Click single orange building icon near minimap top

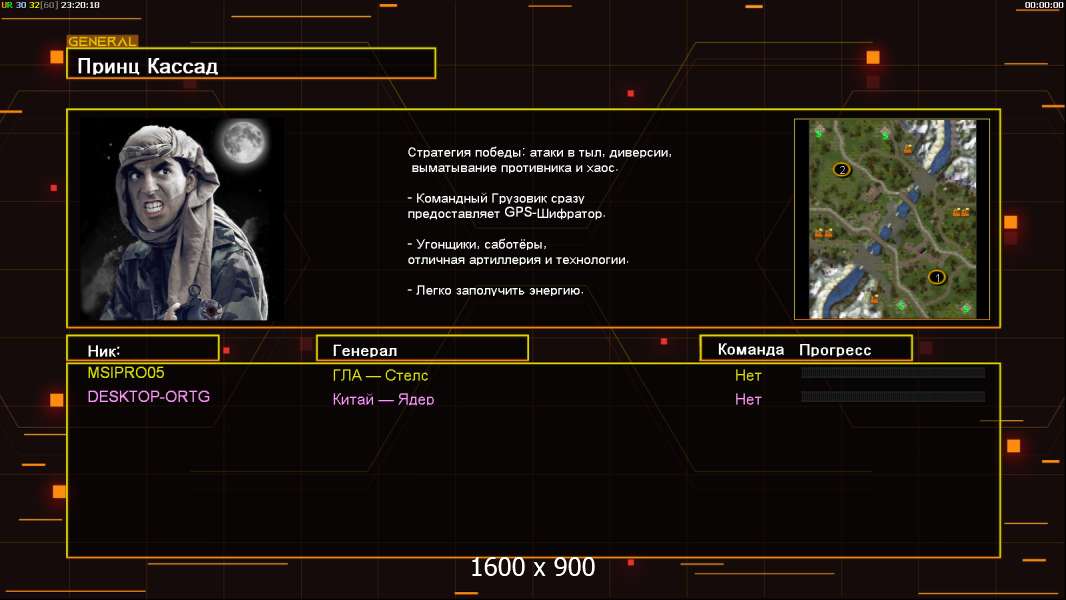click(x=908, y=149)
